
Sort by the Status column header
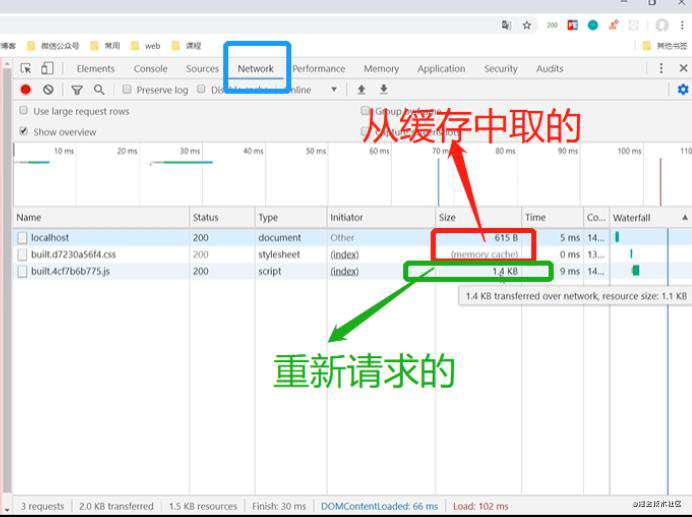click(x=222, y=217)
